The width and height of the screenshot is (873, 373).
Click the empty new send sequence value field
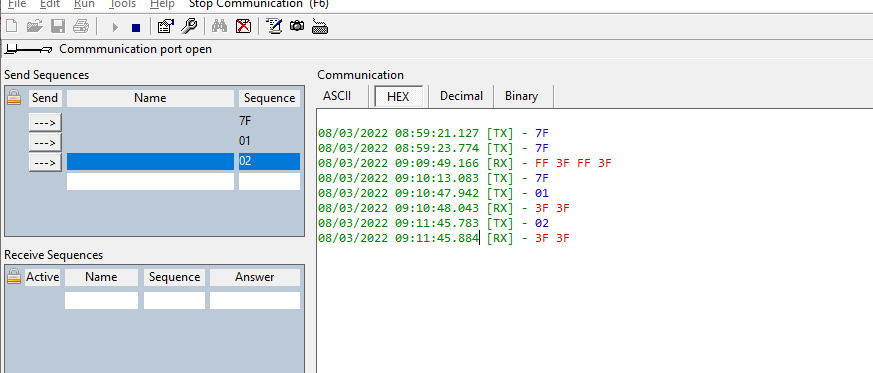[269, 181]
